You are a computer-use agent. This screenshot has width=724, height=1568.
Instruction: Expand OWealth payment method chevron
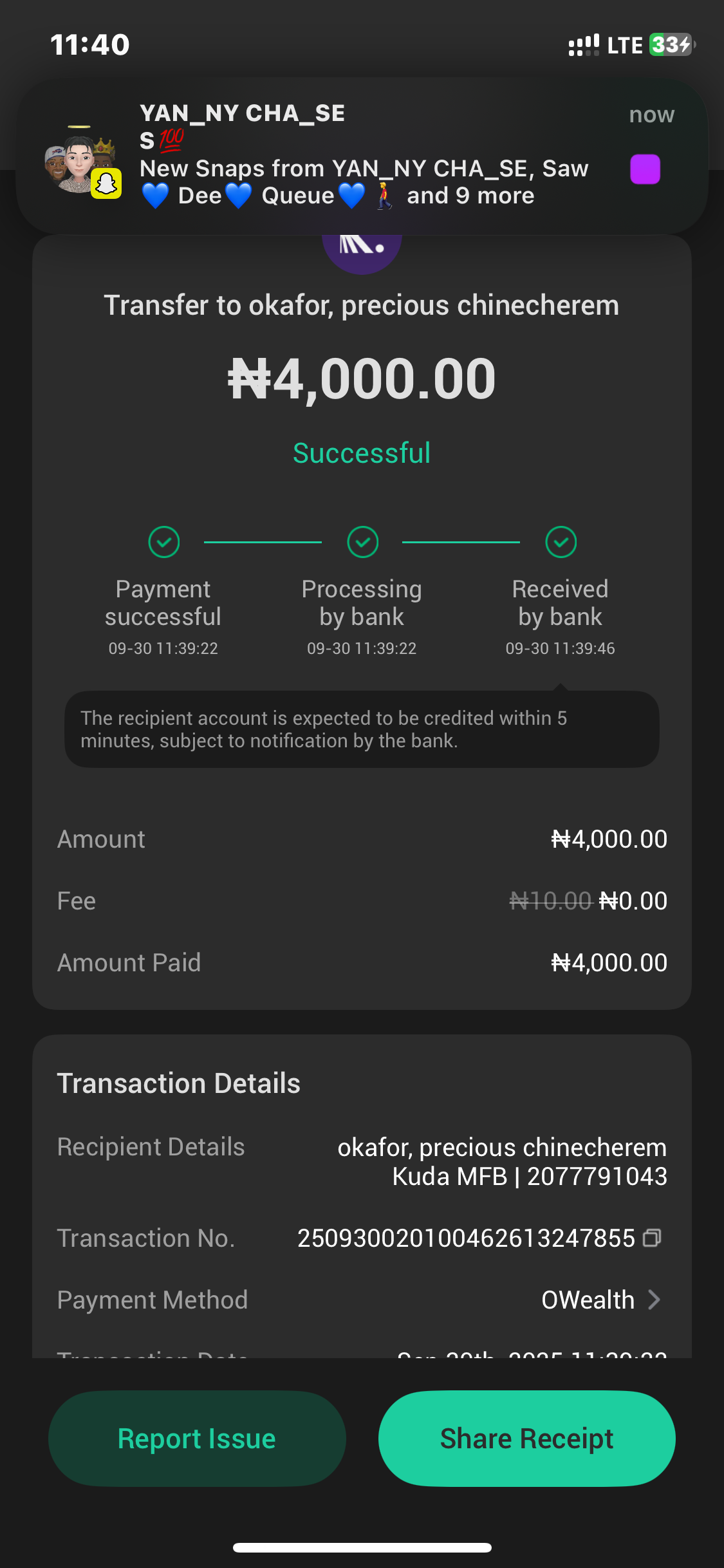pyautogui.click(x=654, y=1300)
